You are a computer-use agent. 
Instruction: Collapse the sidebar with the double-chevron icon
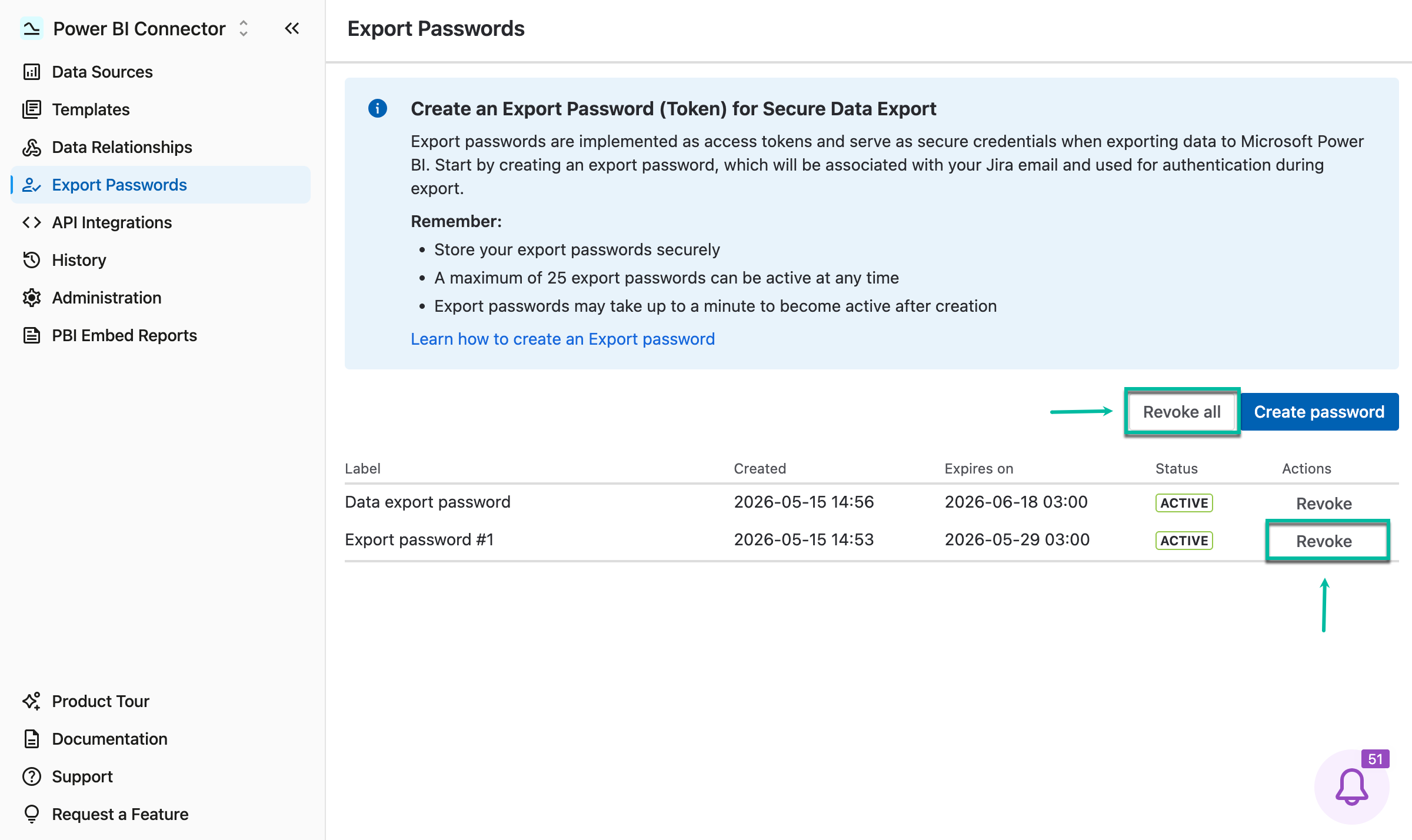pos(292,28)
